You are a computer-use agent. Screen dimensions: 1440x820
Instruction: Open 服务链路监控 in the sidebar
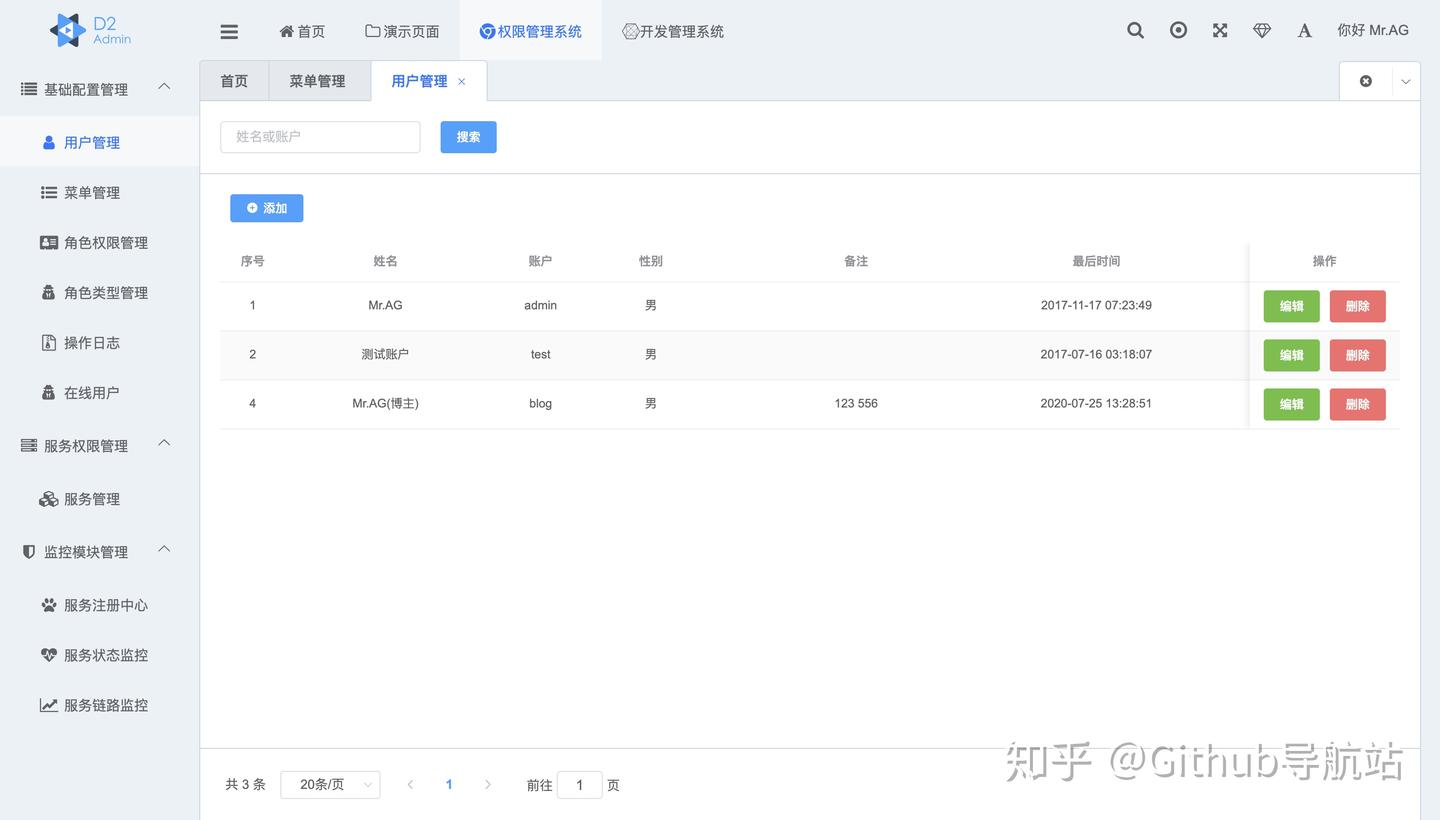100,704
